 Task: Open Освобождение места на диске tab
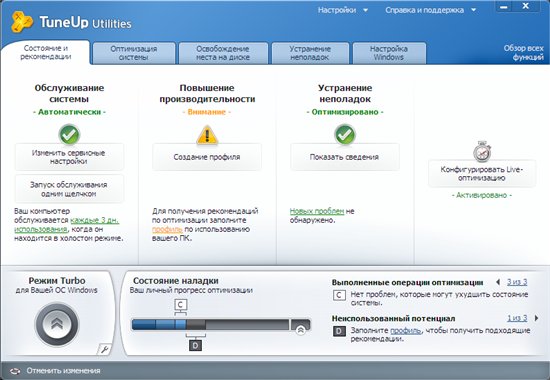coord(223,53)
